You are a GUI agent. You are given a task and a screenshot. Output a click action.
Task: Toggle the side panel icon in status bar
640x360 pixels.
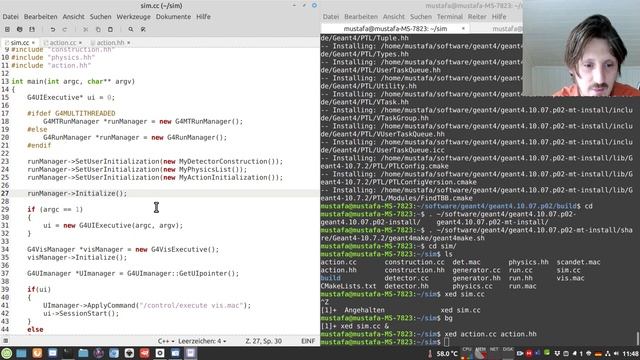(6, 341)
